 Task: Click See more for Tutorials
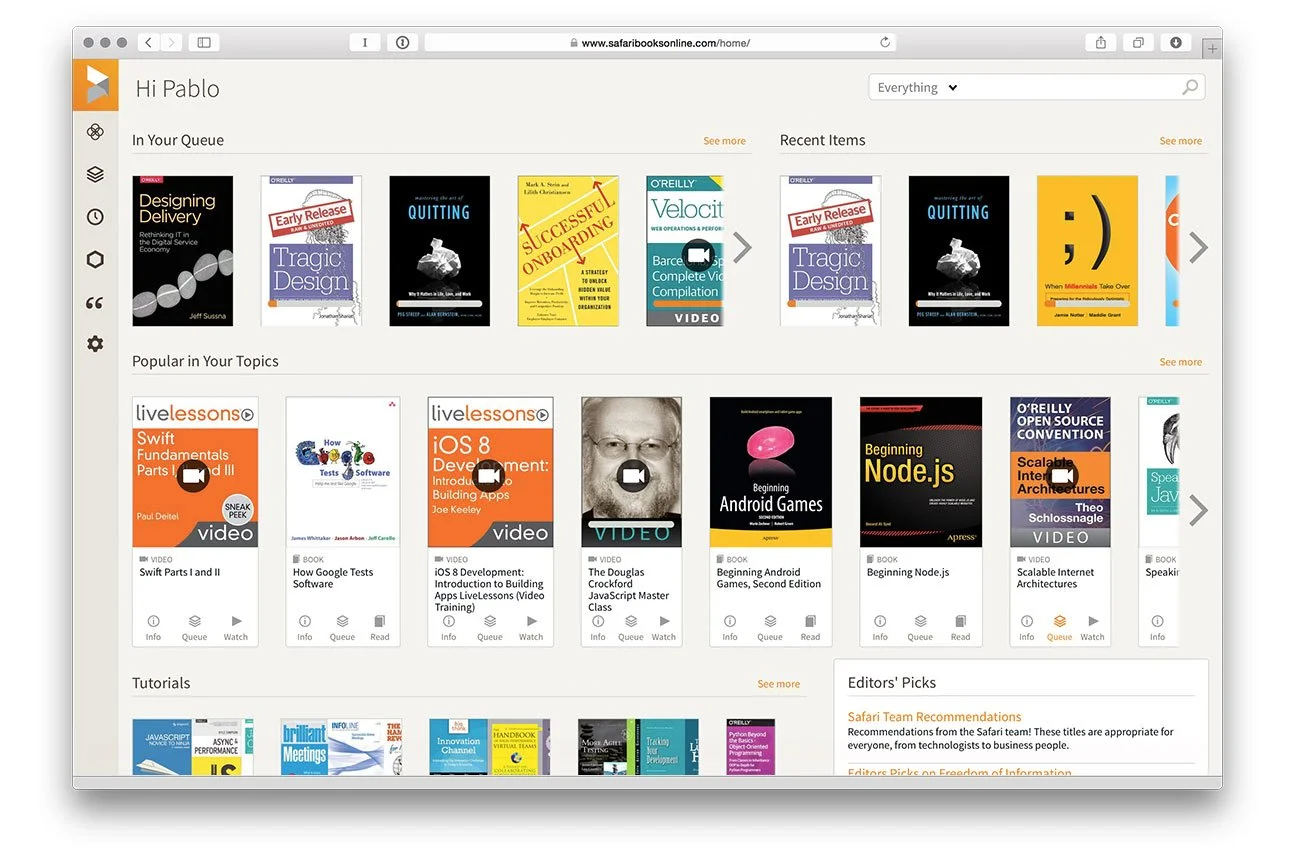778,684
